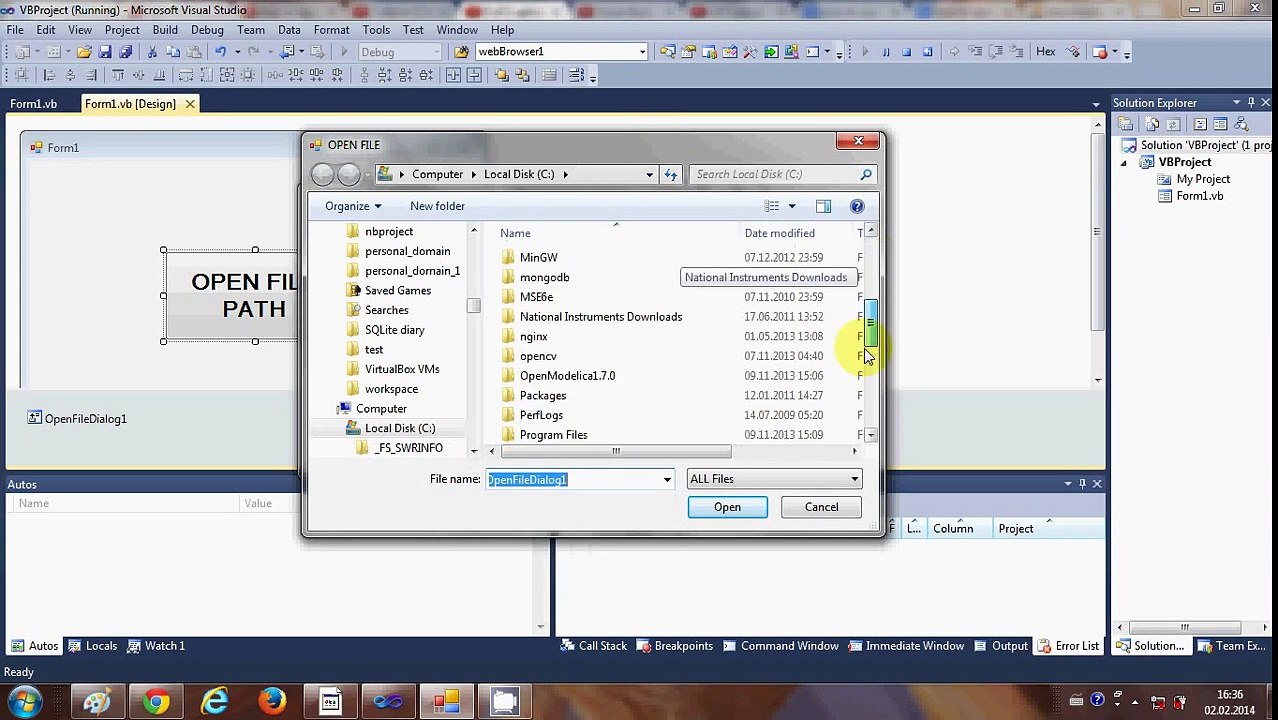The height and width of the screenshot is (720, 1278).
Task: Click the Date modified column header
Action: point(779,233)
